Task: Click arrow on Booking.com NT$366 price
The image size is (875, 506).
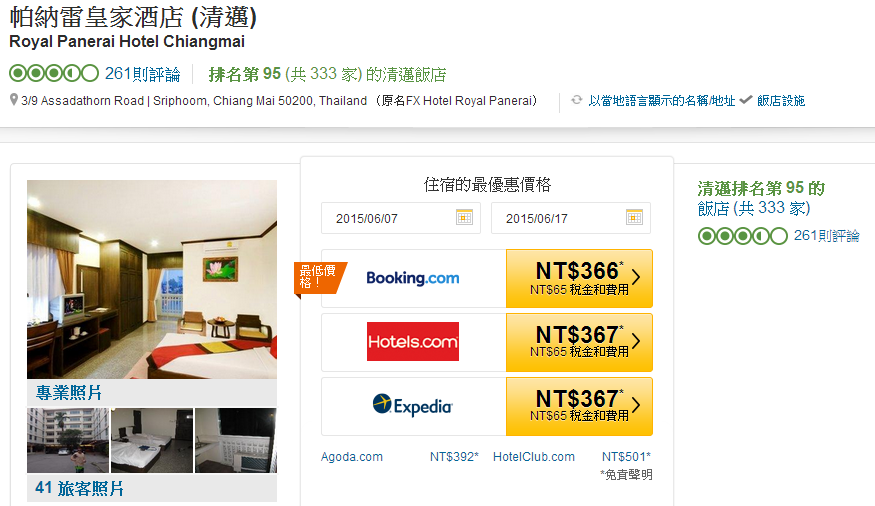Action: click(x=636, y=277)
